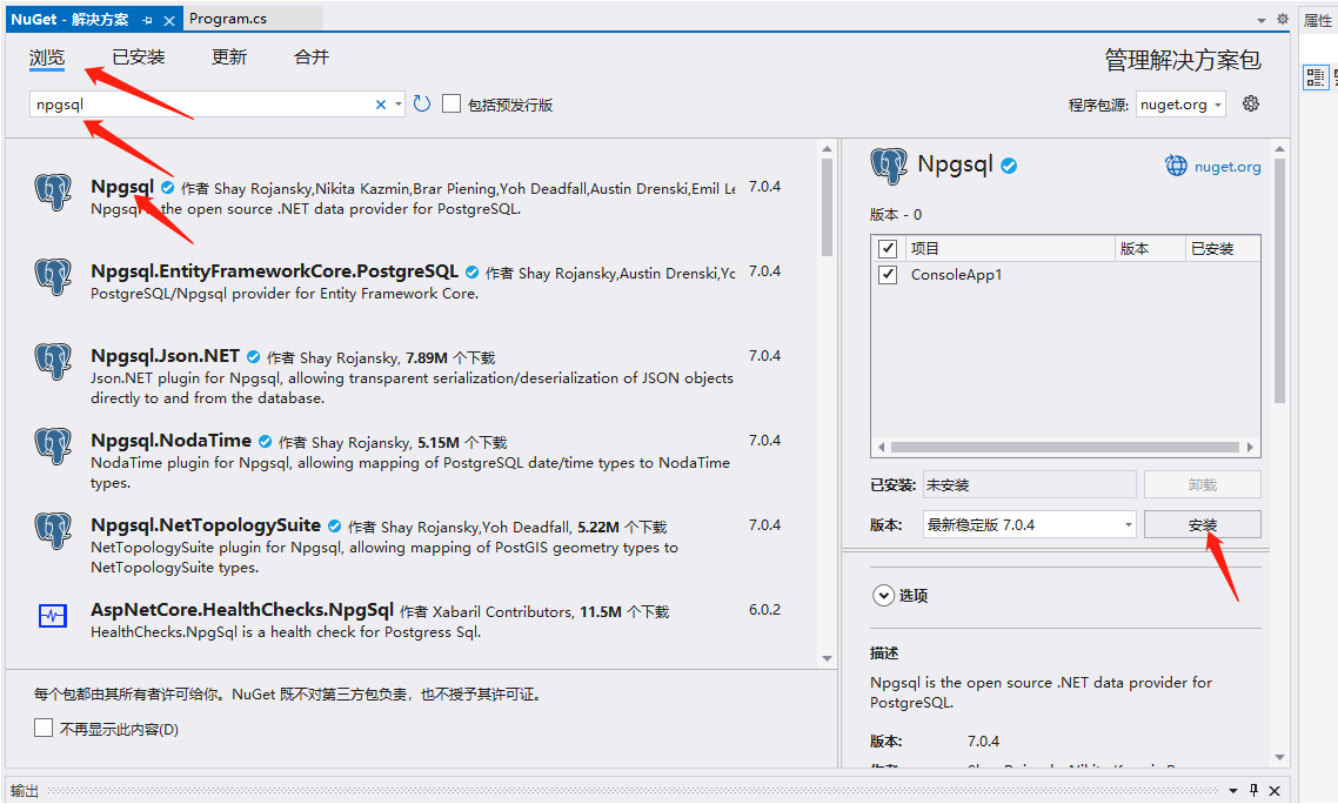The image size is (1338, 804).
Task: Expand the 选项 options section
Action: [883, 595]
